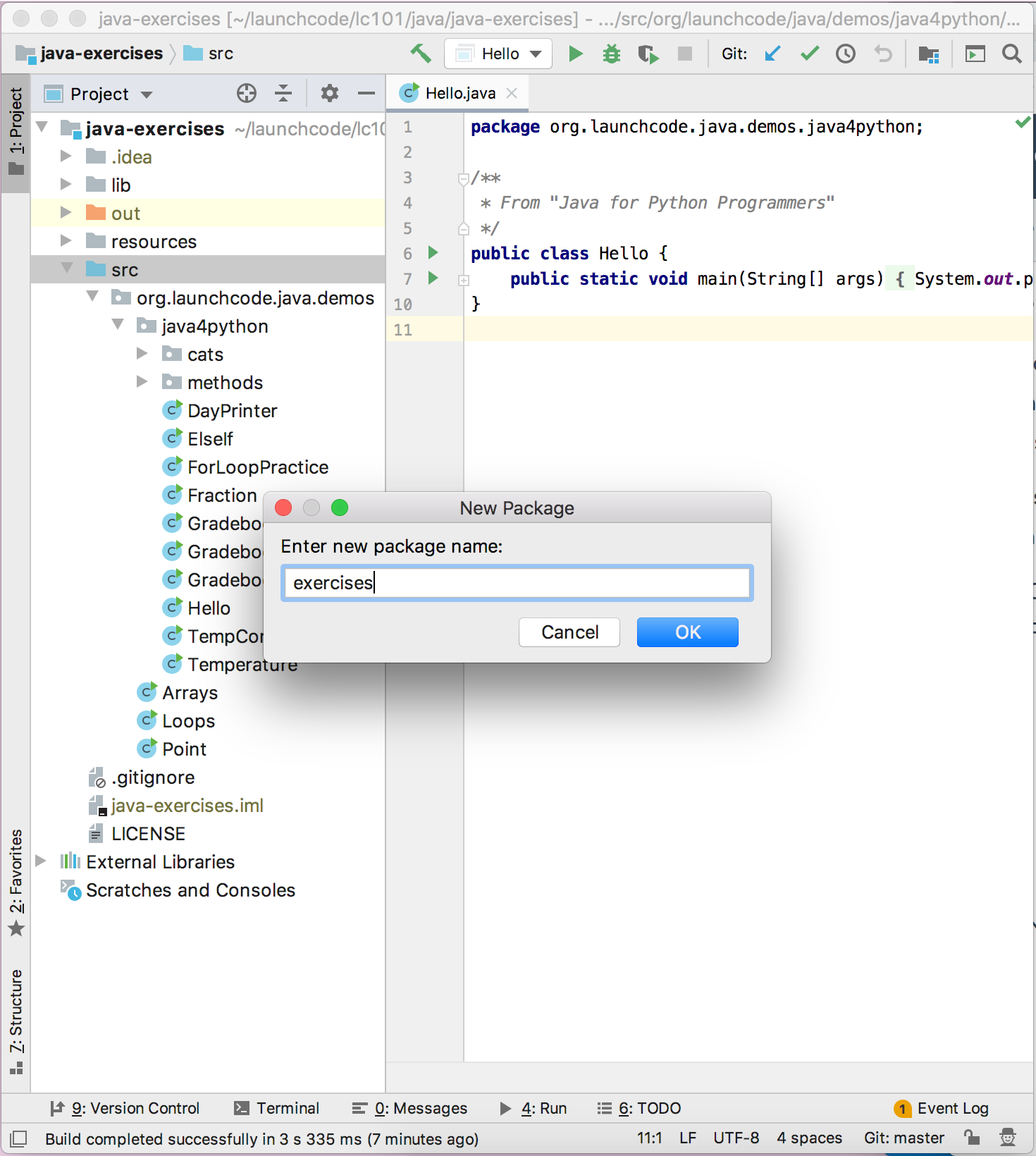Select the .gitignore file

(x=141, y=777)
